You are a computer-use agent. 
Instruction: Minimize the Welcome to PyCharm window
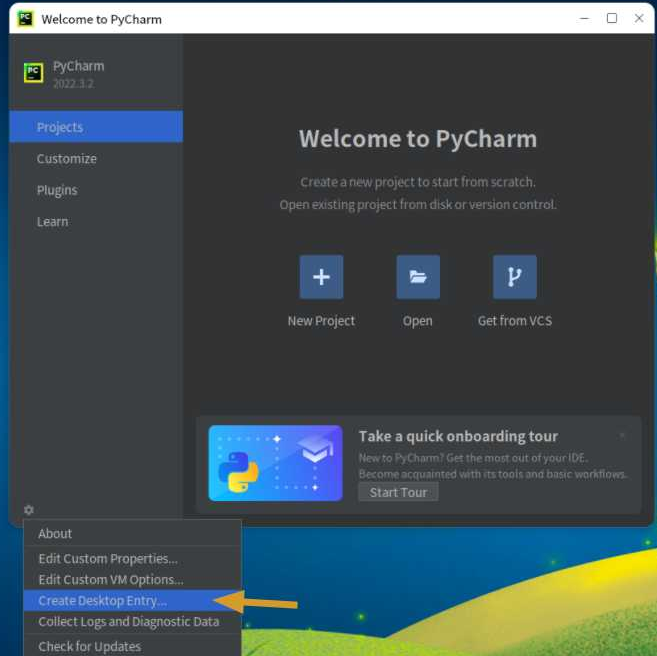pyautogui.click(x=585, y=18)
